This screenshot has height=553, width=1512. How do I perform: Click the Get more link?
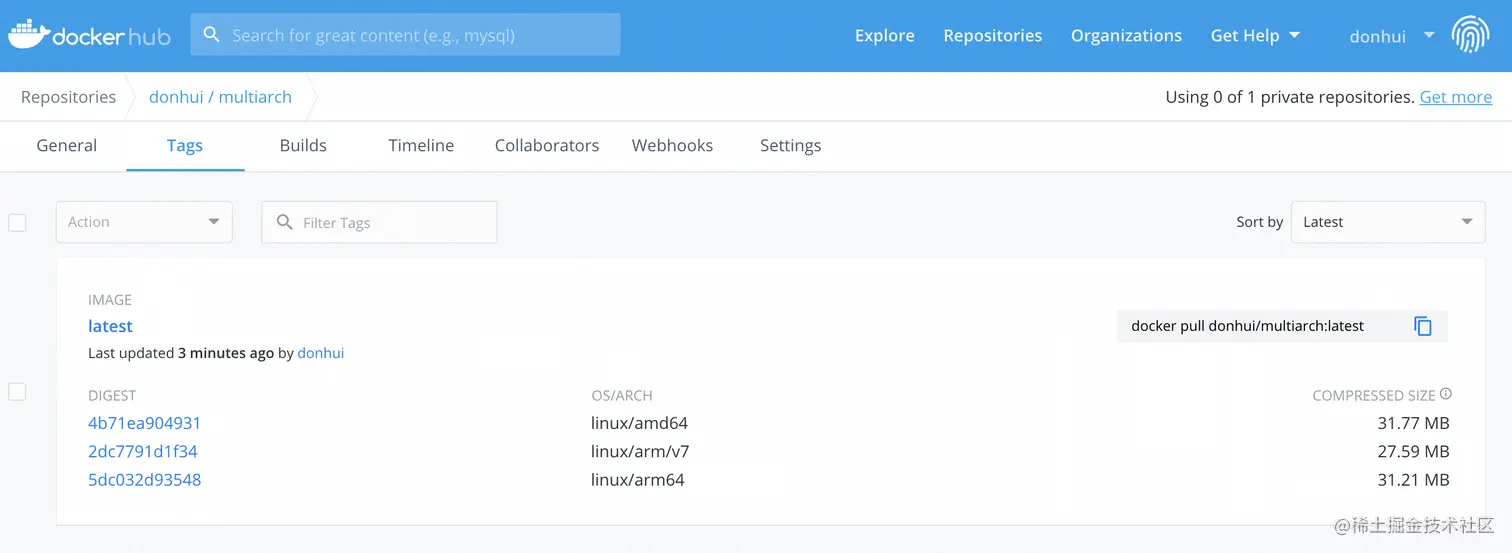click(x=1455, y=97)
